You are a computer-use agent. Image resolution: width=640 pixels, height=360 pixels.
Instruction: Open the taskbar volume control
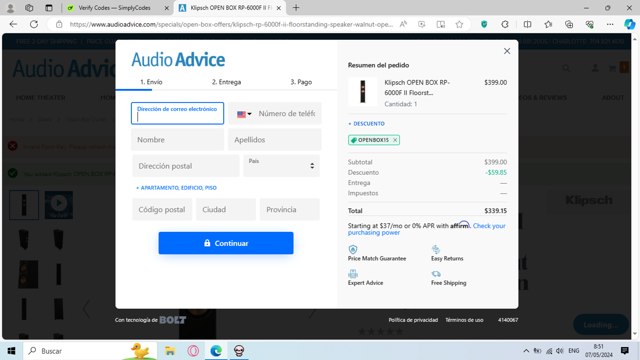560,351
